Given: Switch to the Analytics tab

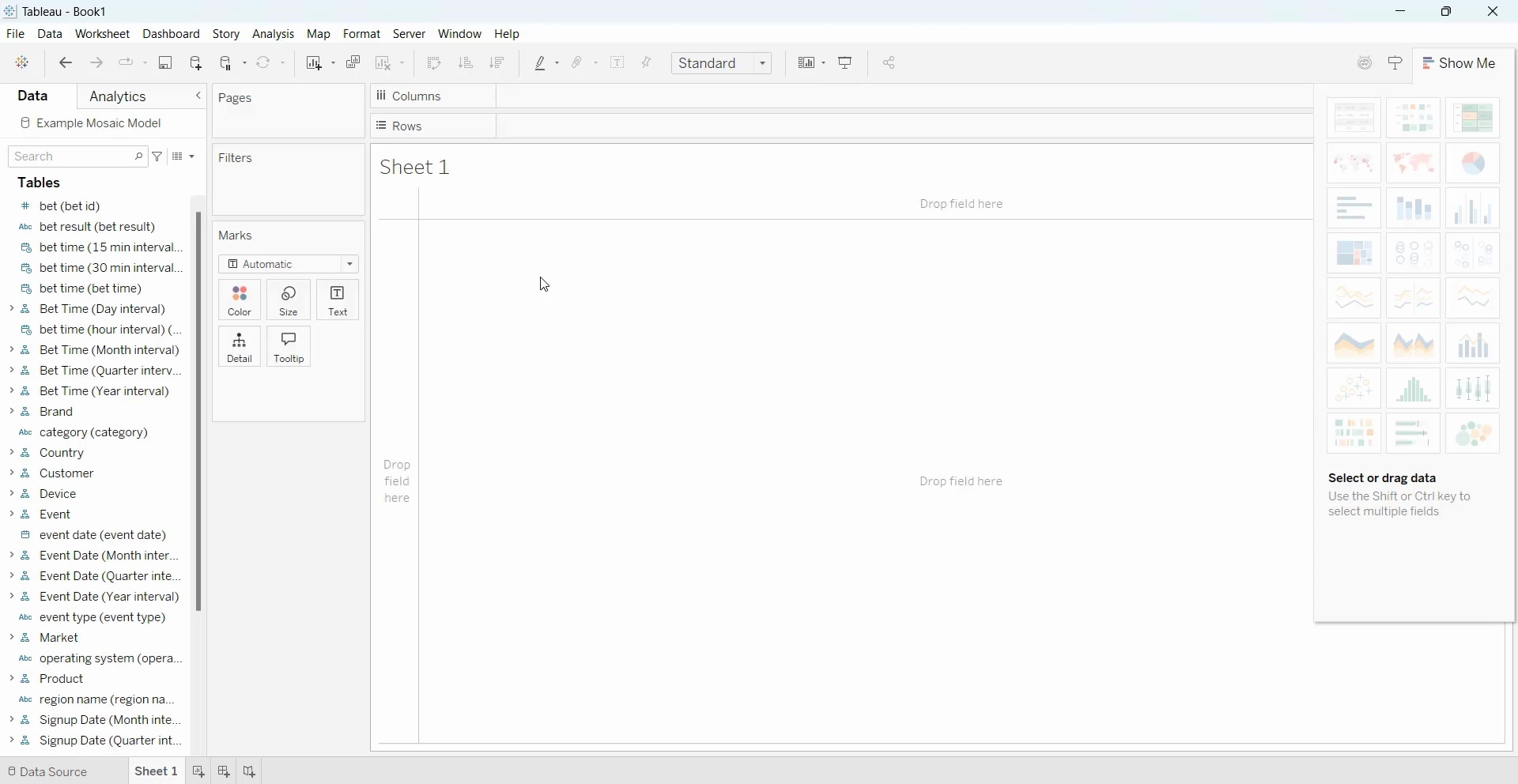Looking at the screenshot, I should [x=118, y=96].
